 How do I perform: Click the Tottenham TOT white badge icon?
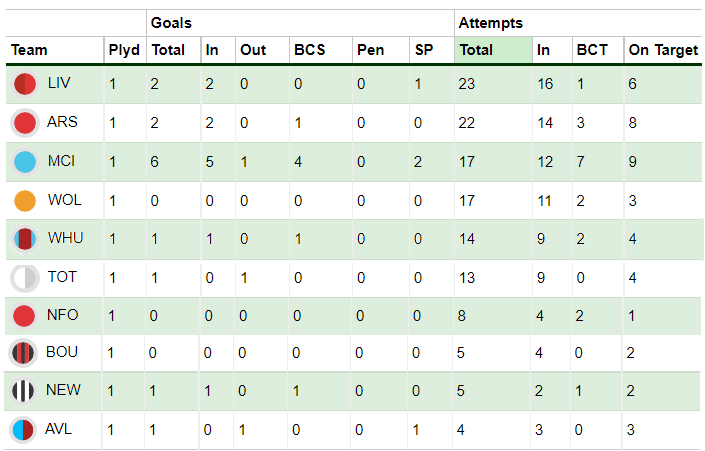tap(25, 278)
